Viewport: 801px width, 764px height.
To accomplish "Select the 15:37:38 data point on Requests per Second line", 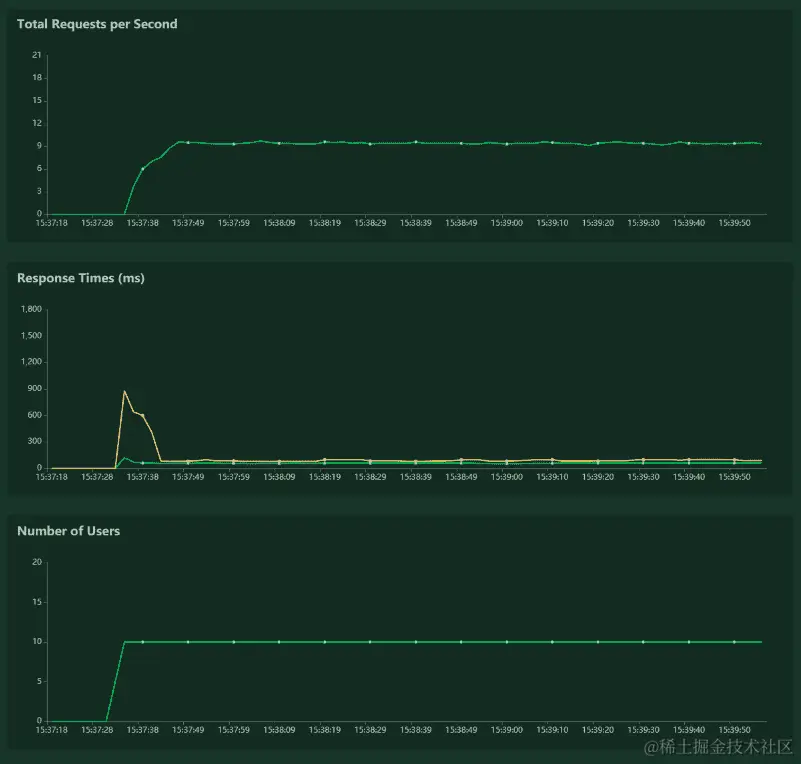I will (143, 169).
